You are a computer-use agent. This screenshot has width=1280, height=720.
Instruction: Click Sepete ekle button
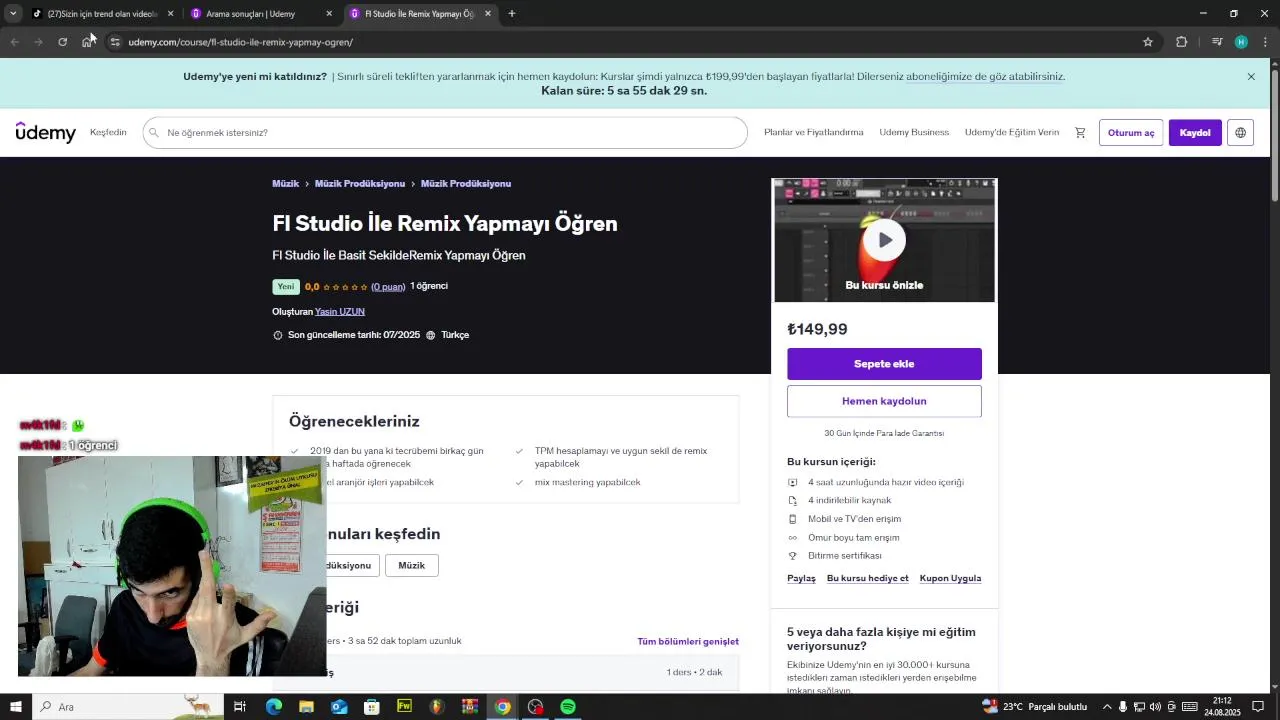click(x=884, y=364)
